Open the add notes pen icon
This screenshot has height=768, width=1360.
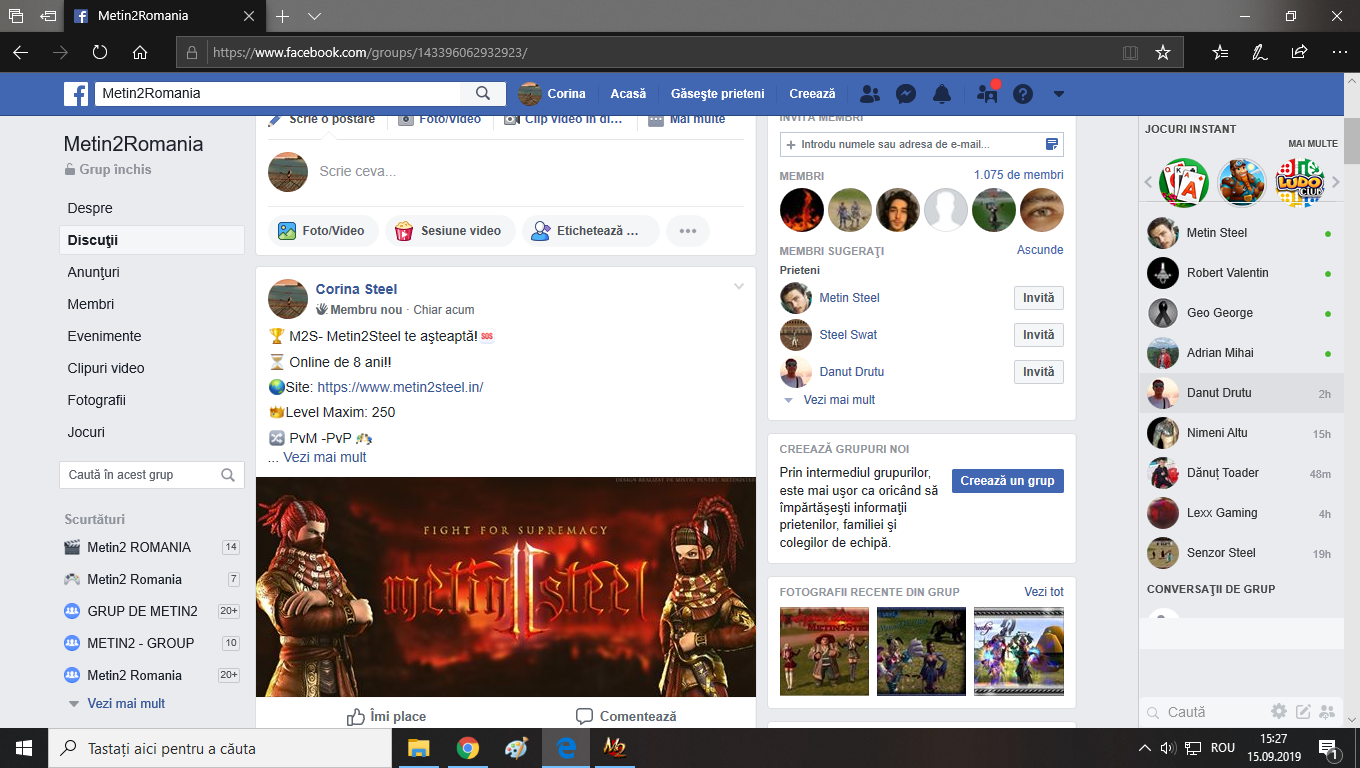(x=1260, y=52)
